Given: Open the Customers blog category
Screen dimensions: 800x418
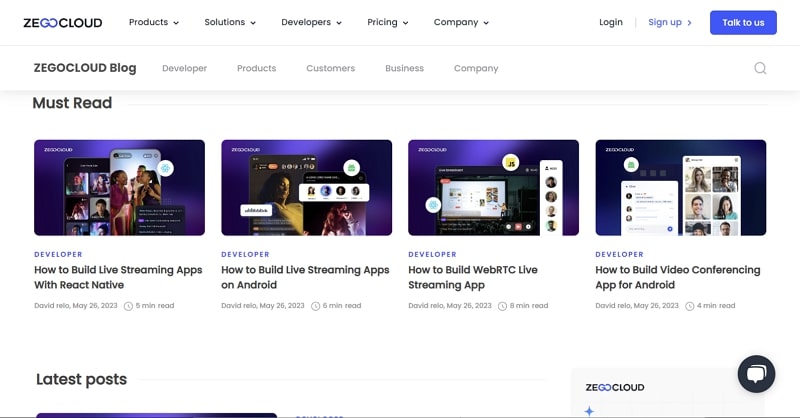Looking at the screenshot, I should (x=331, y=68).
